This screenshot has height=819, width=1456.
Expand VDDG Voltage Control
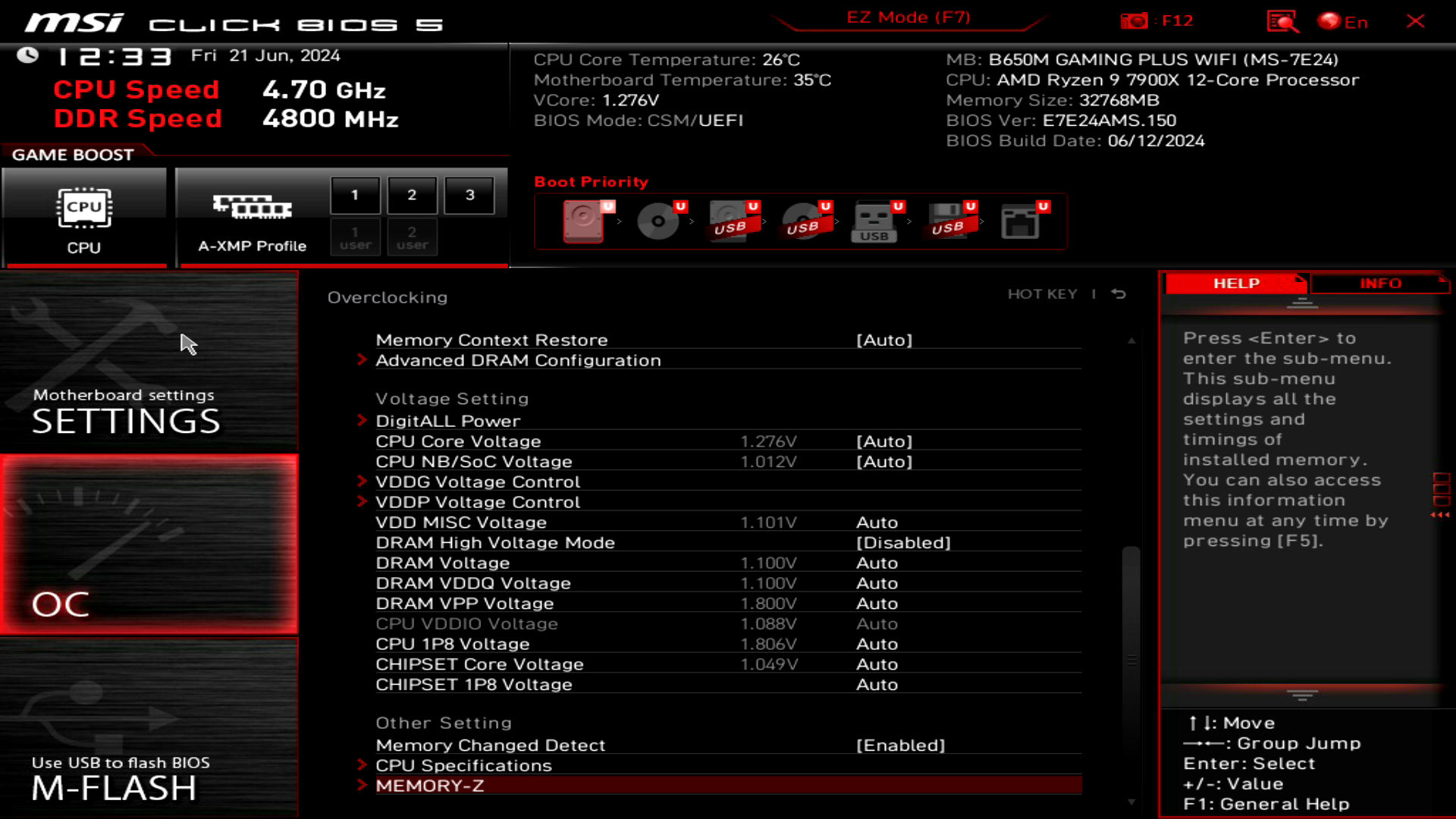point(478,481)
